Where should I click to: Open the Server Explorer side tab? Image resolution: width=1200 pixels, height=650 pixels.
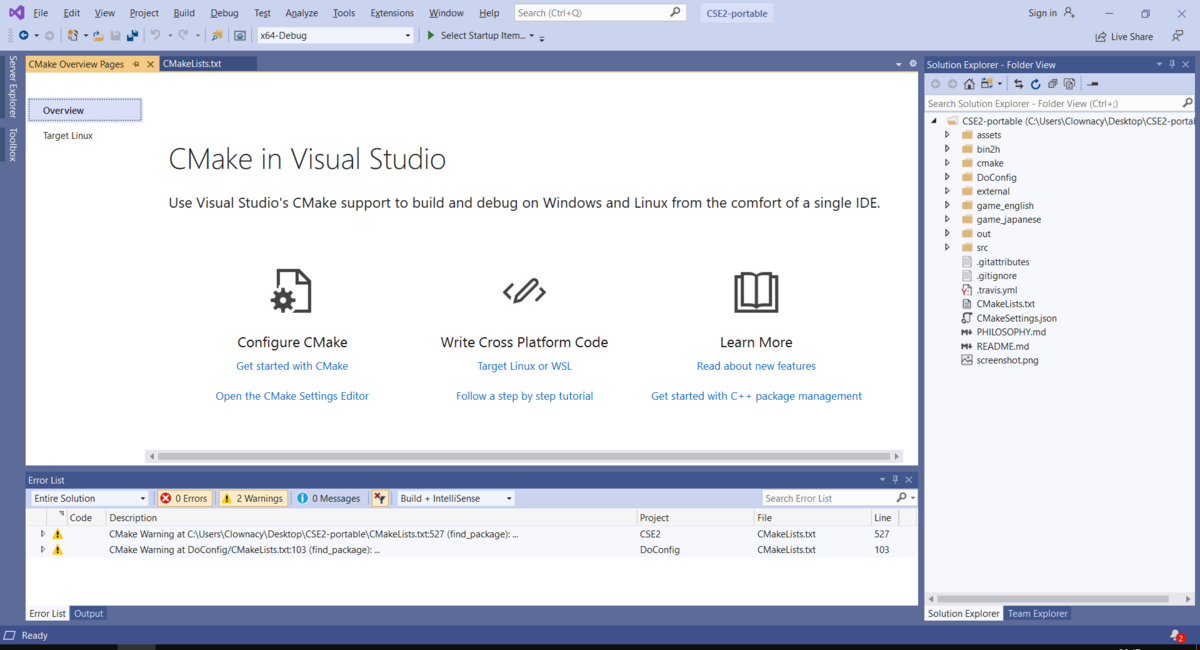(12, 87)
